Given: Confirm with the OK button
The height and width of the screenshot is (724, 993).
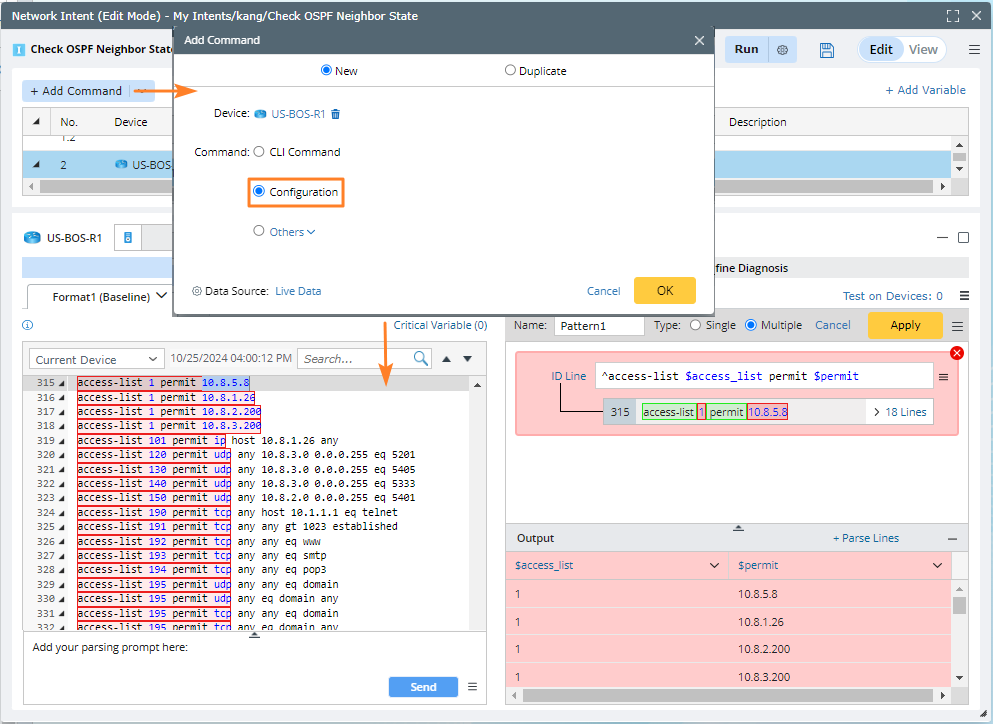Looking at the screenshot, I should 665,291.
